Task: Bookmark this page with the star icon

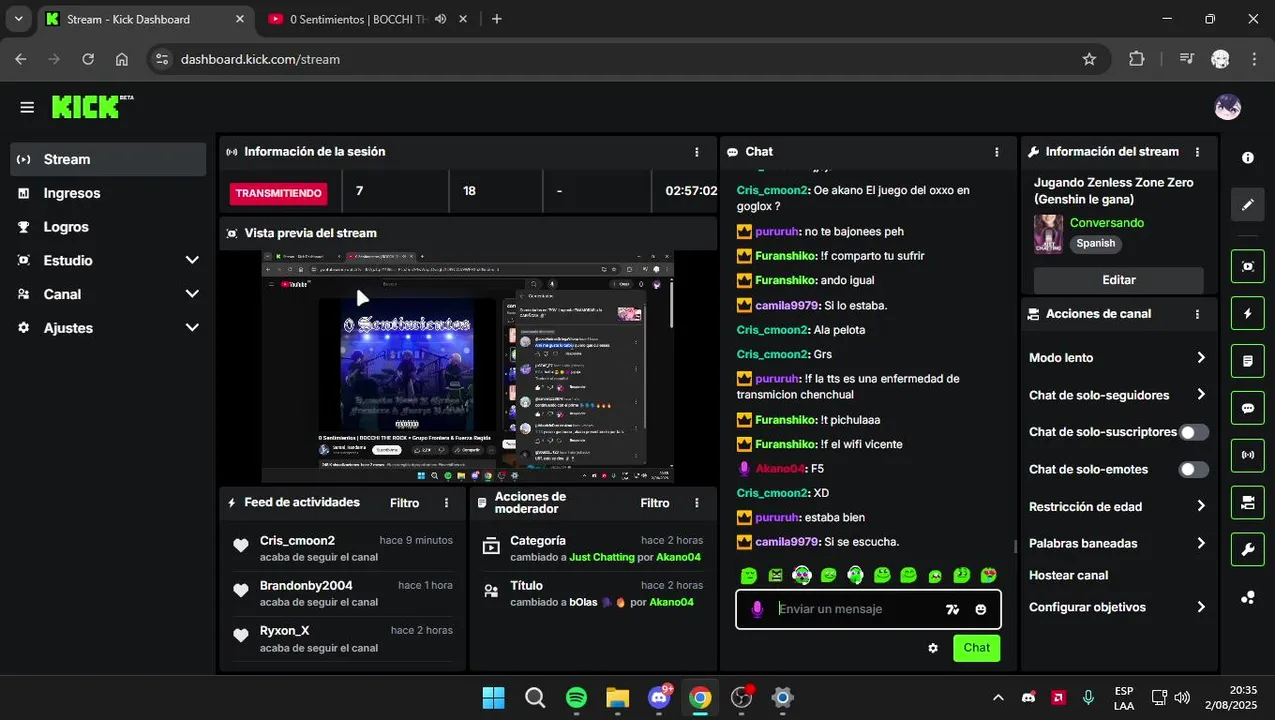Action: pyautogui.click(x=1089, y=59)
